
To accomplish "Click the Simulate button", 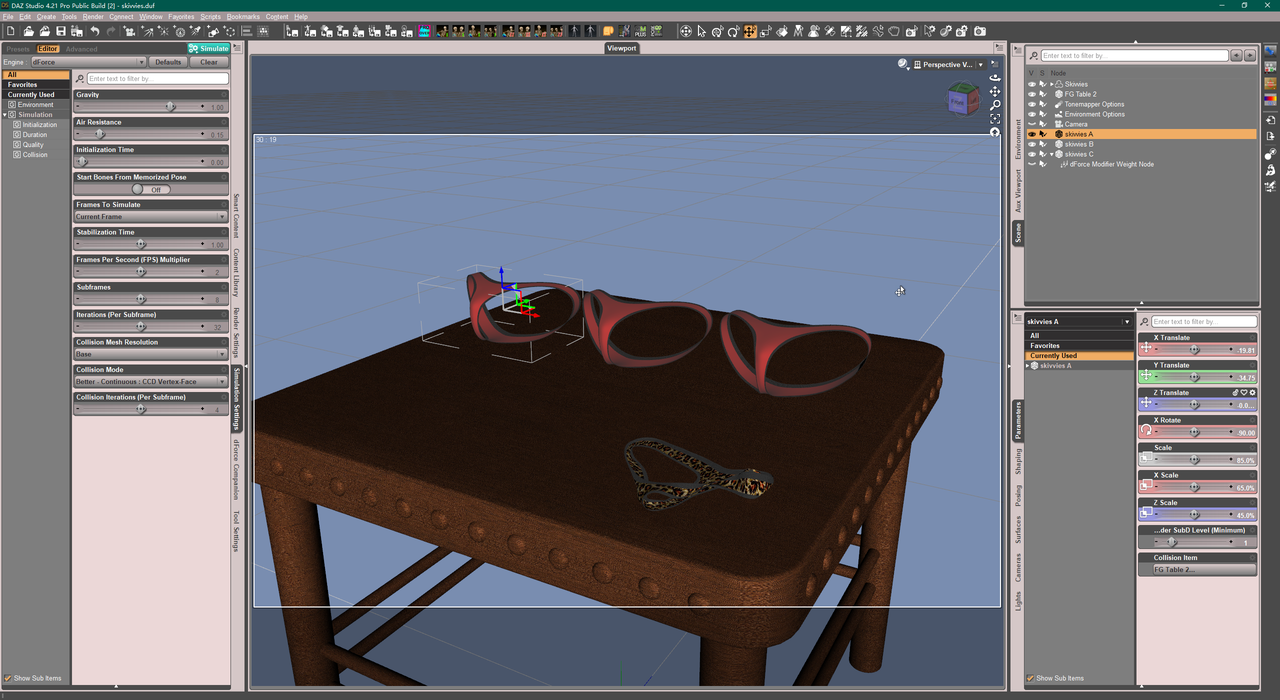I will (x=209, y=48).
